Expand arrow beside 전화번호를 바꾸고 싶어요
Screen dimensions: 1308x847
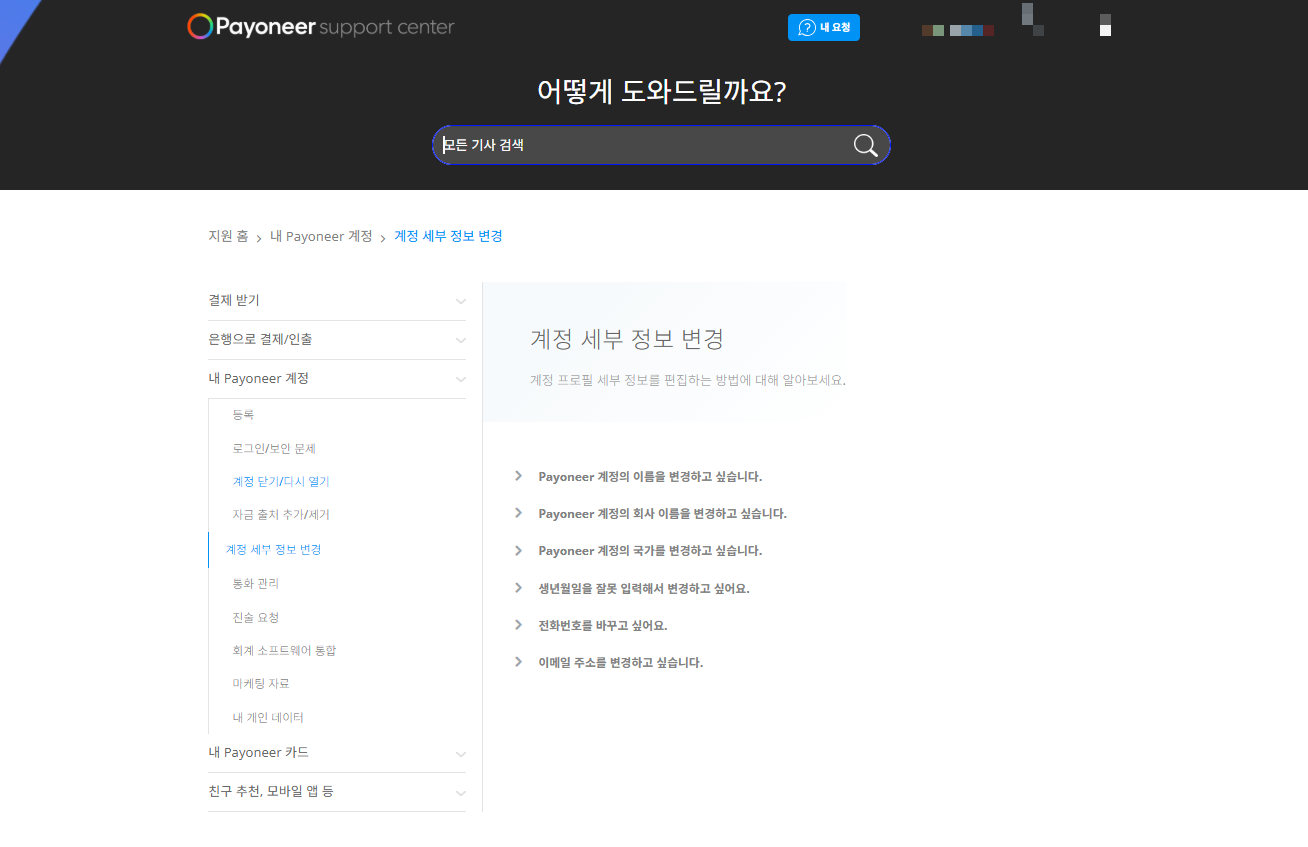click(518, 624)
